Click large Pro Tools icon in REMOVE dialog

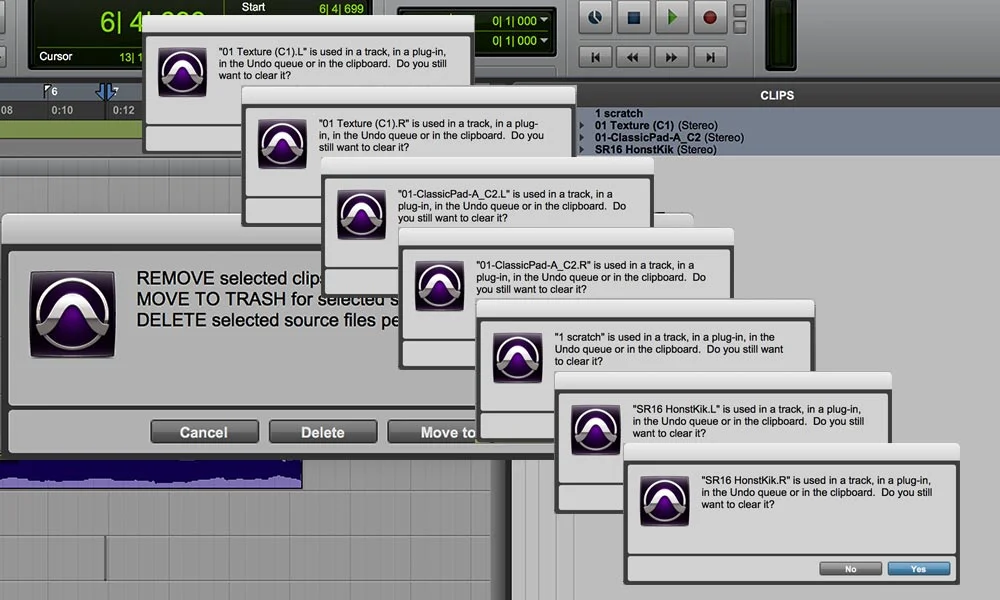tap(73, 314)
